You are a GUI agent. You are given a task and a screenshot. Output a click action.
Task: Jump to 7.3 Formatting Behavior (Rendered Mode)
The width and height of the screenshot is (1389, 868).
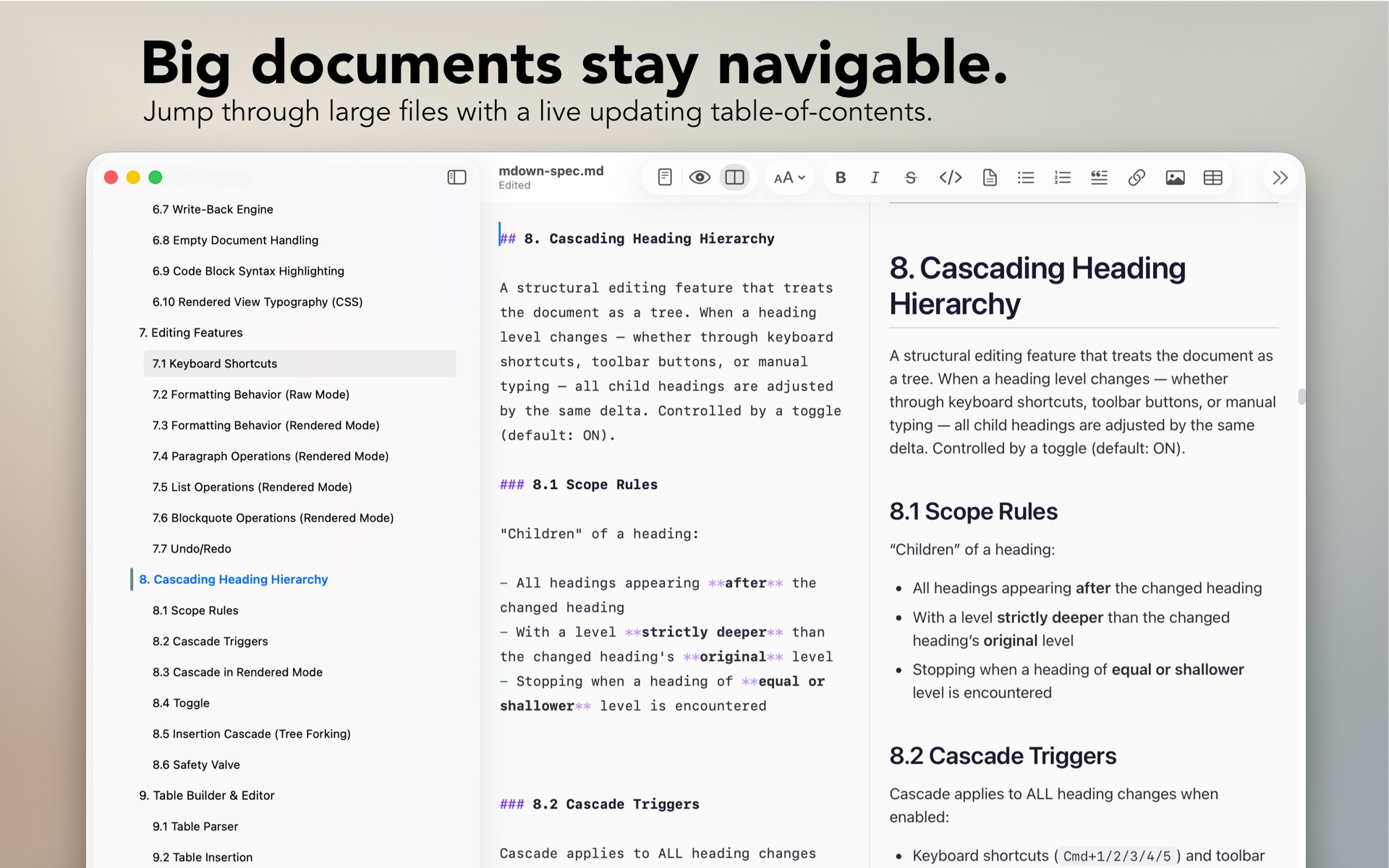[x=266, y=425]
